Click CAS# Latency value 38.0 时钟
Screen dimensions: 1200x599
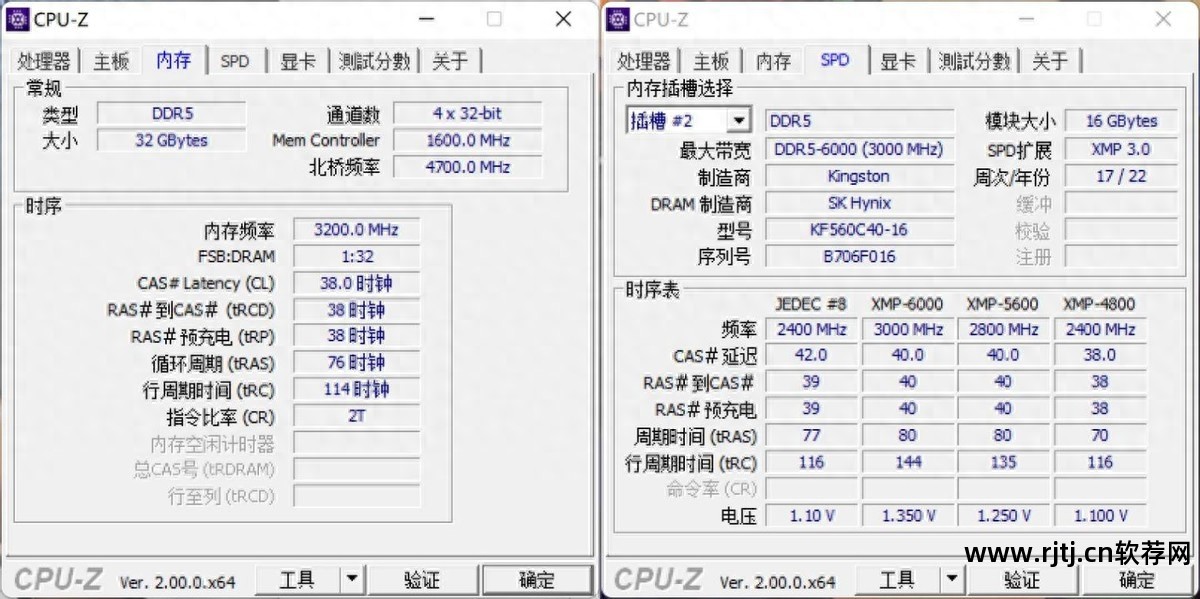coord(357,284)
